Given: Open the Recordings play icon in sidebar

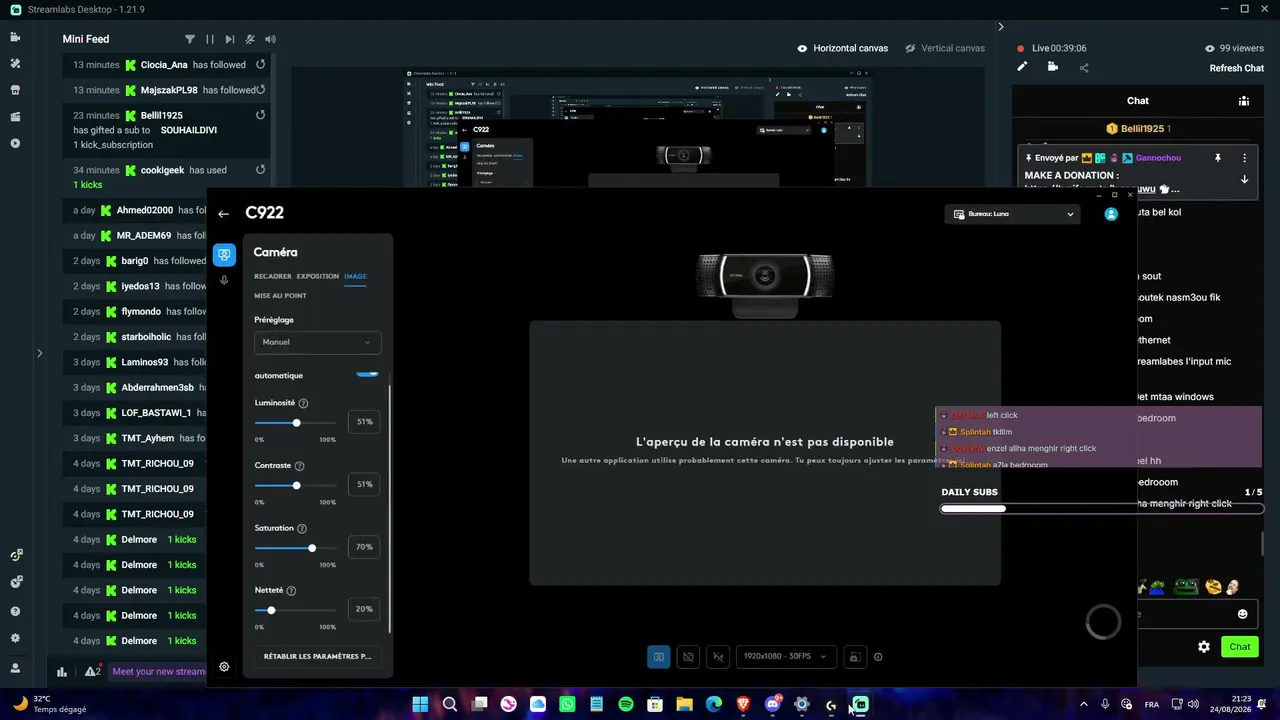Looking at the screenshot, I should 15,143.
